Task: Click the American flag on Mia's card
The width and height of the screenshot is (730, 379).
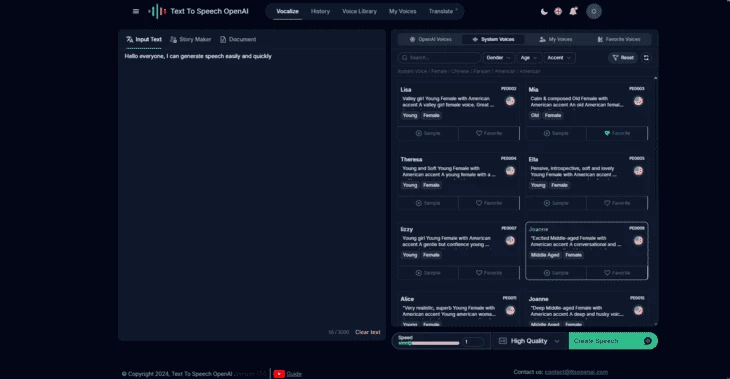Action: tap(638, 101)
